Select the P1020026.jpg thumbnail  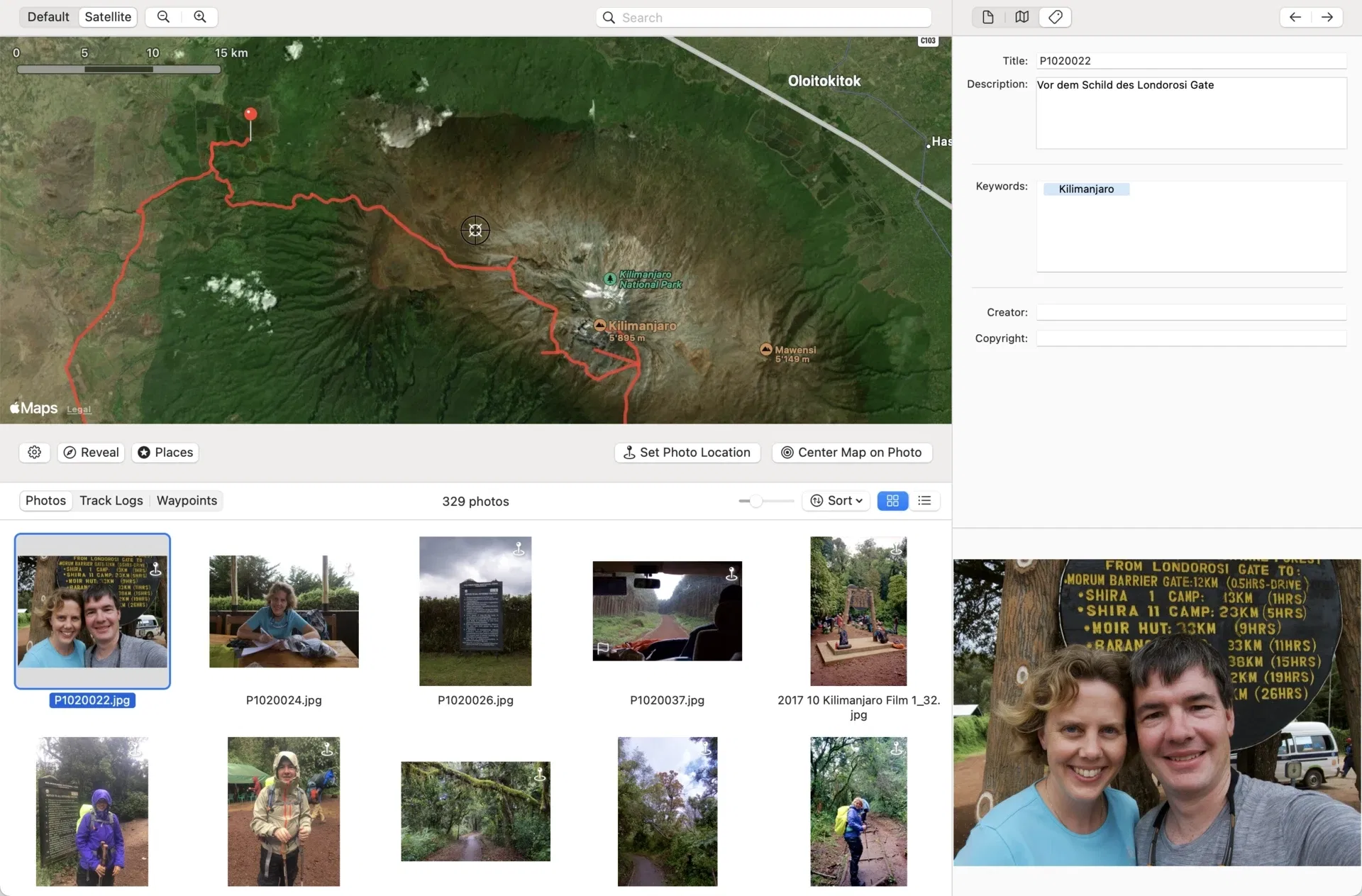475,611
